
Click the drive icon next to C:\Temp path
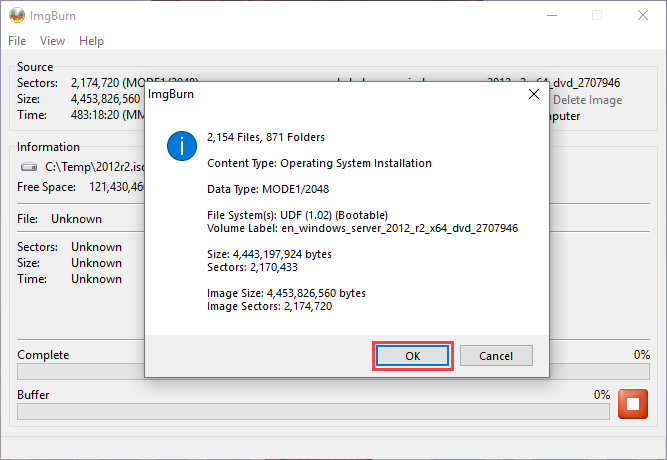29,167
